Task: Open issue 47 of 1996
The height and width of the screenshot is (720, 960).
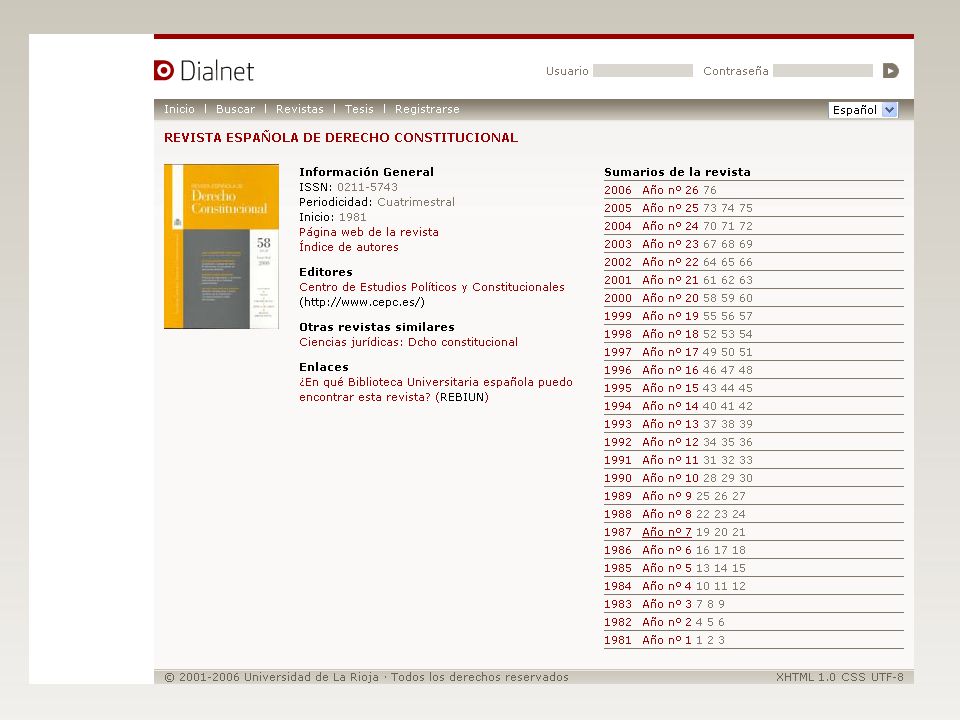Action: (x=727, y=370)
